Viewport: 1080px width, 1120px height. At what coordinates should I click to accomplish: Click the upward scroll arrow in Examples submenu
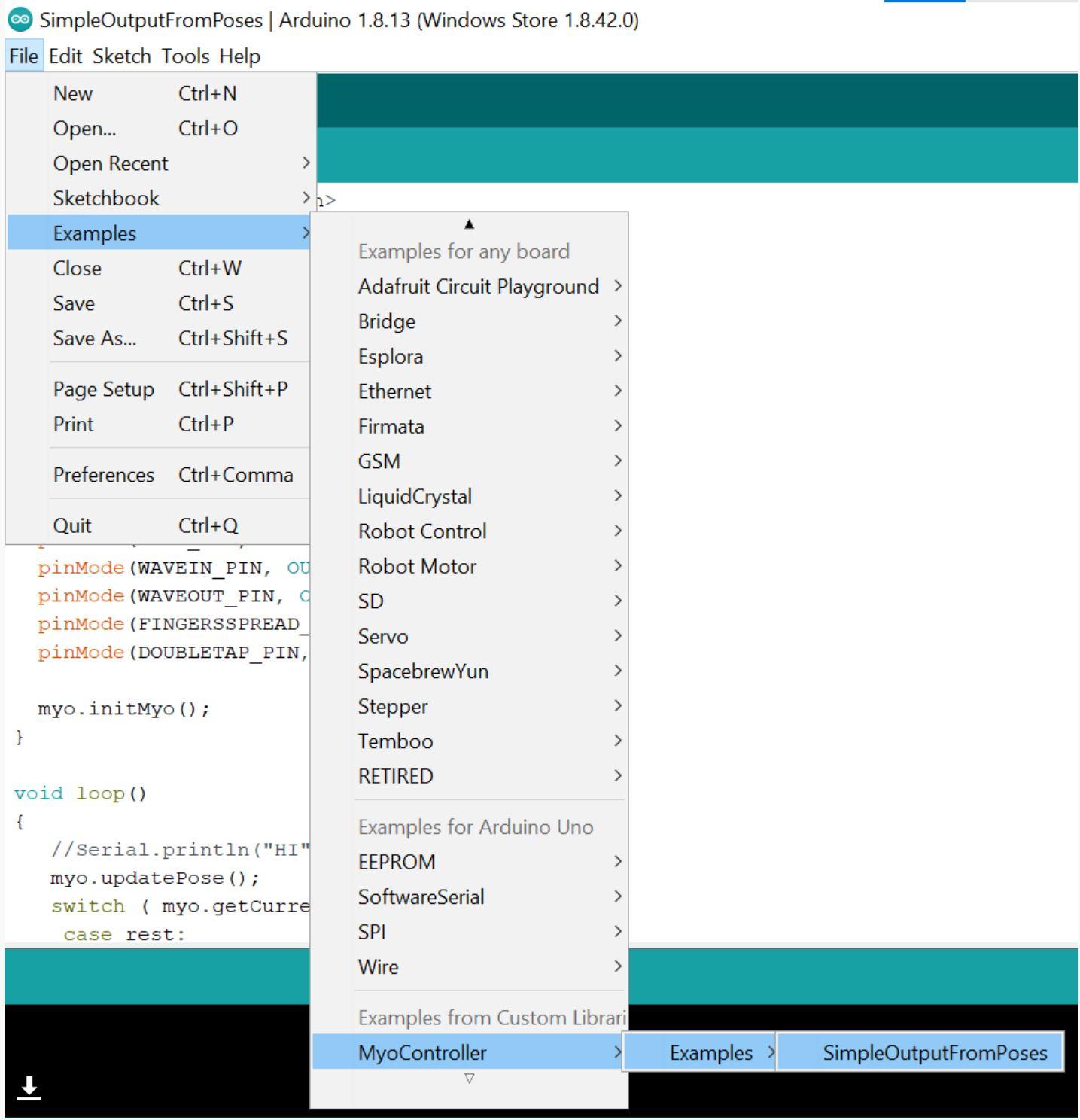[469, 224]
